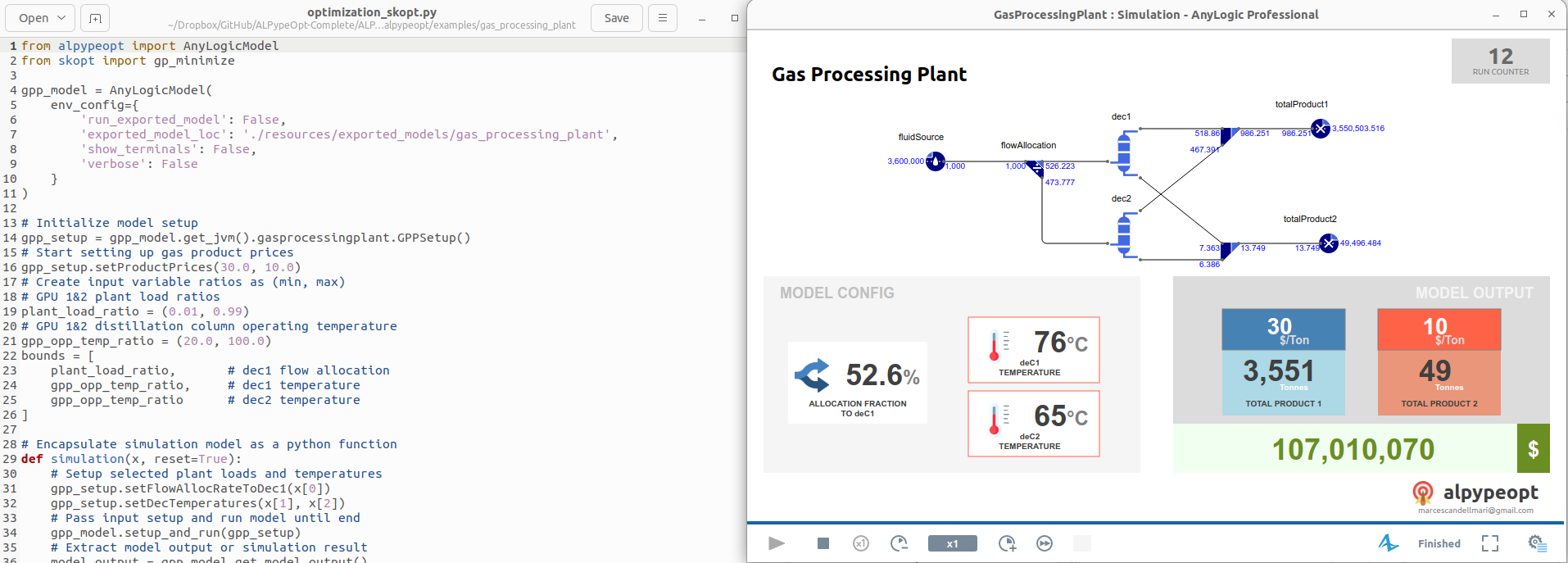This screenshot has width=1568, height=563.
Task: Slow down simulation speed icon
Action: (900, 543)
